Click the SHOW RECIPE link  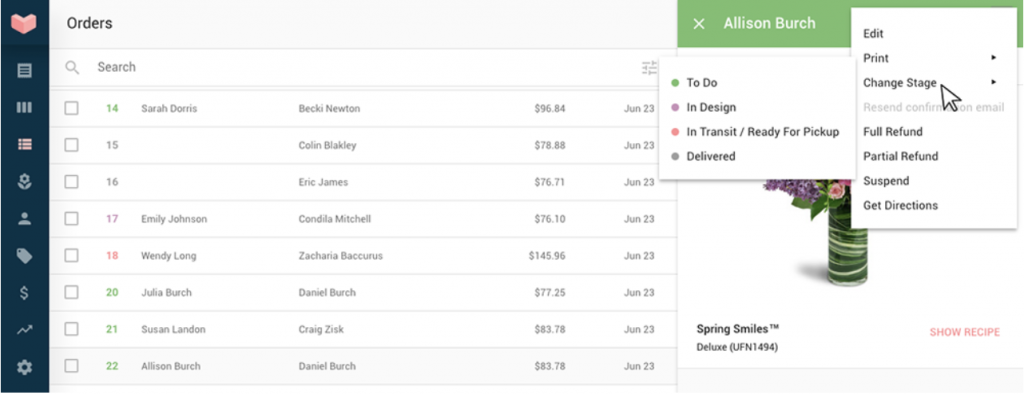pos(965,332)
